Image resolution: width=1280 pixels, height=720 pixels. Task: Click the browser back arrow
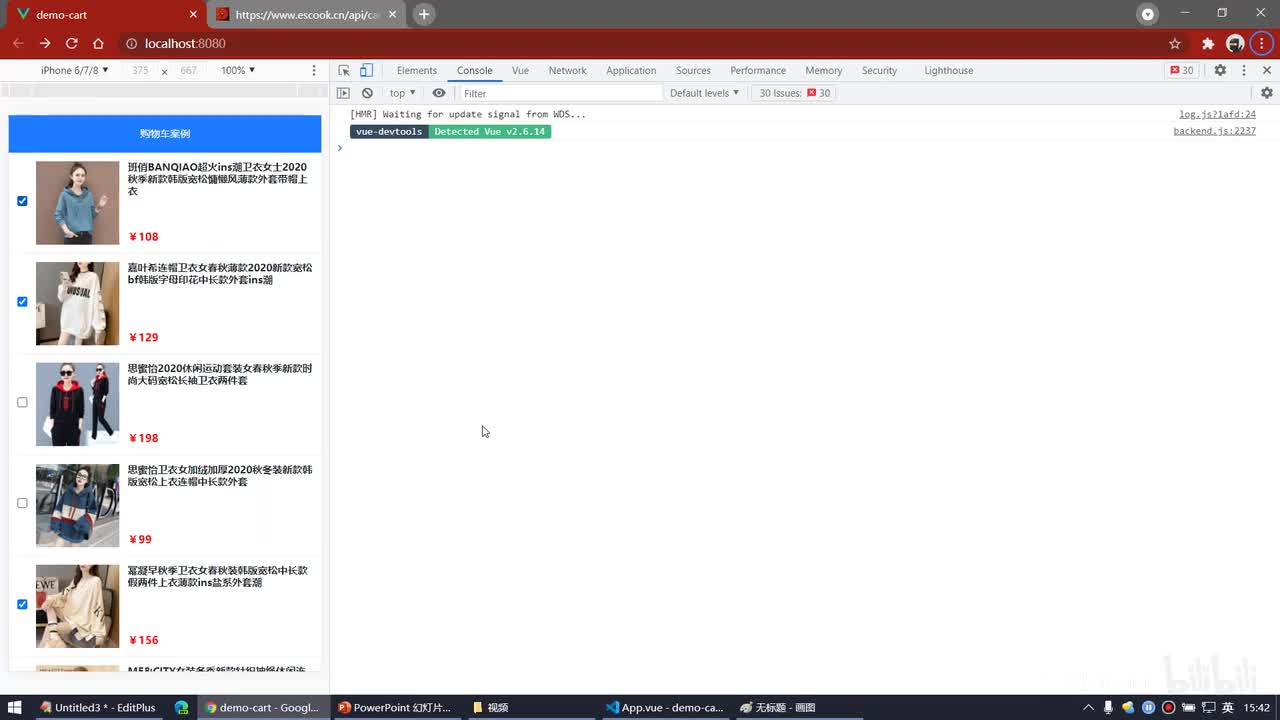pyautogui.click(x=18, y=43)
